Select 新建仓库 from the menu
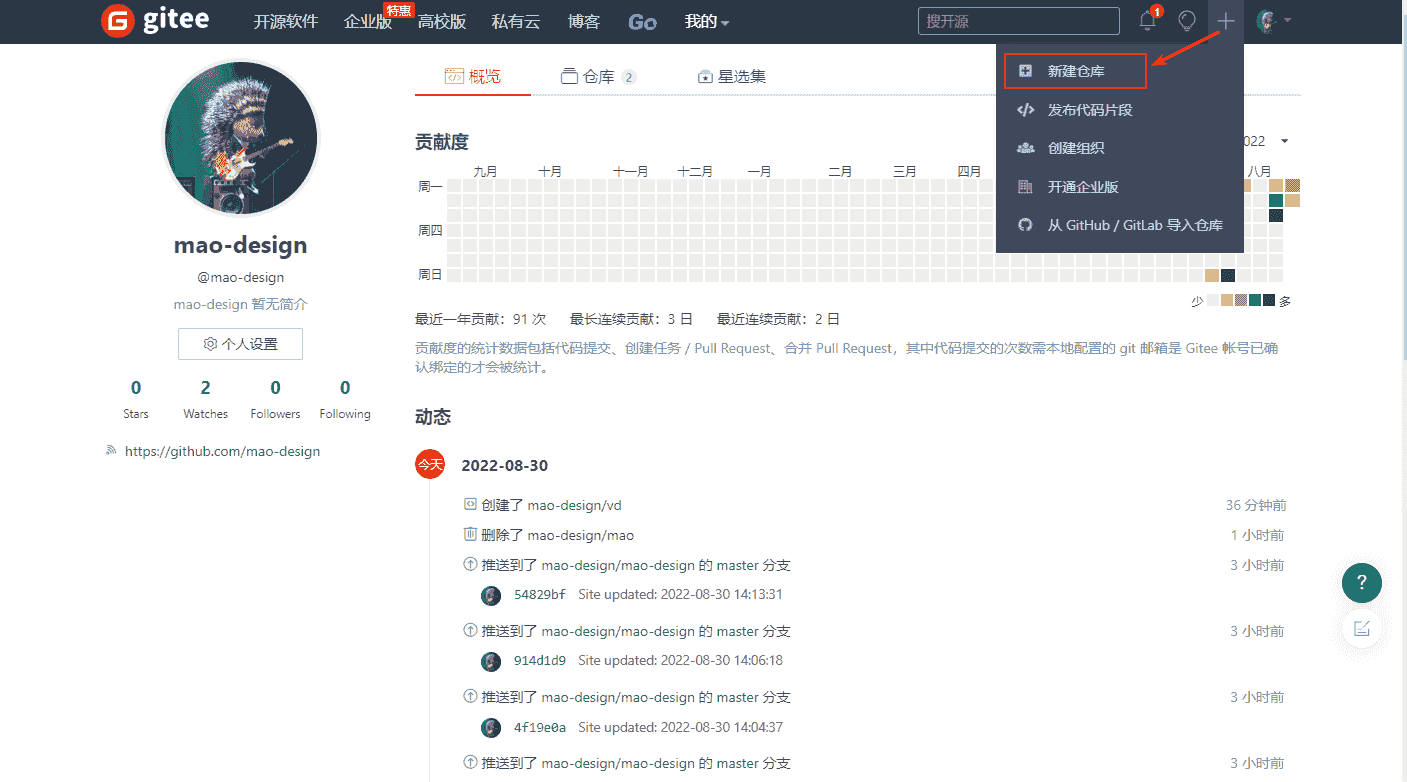The image size is (1407, 782). click(x=1075, y=71)
